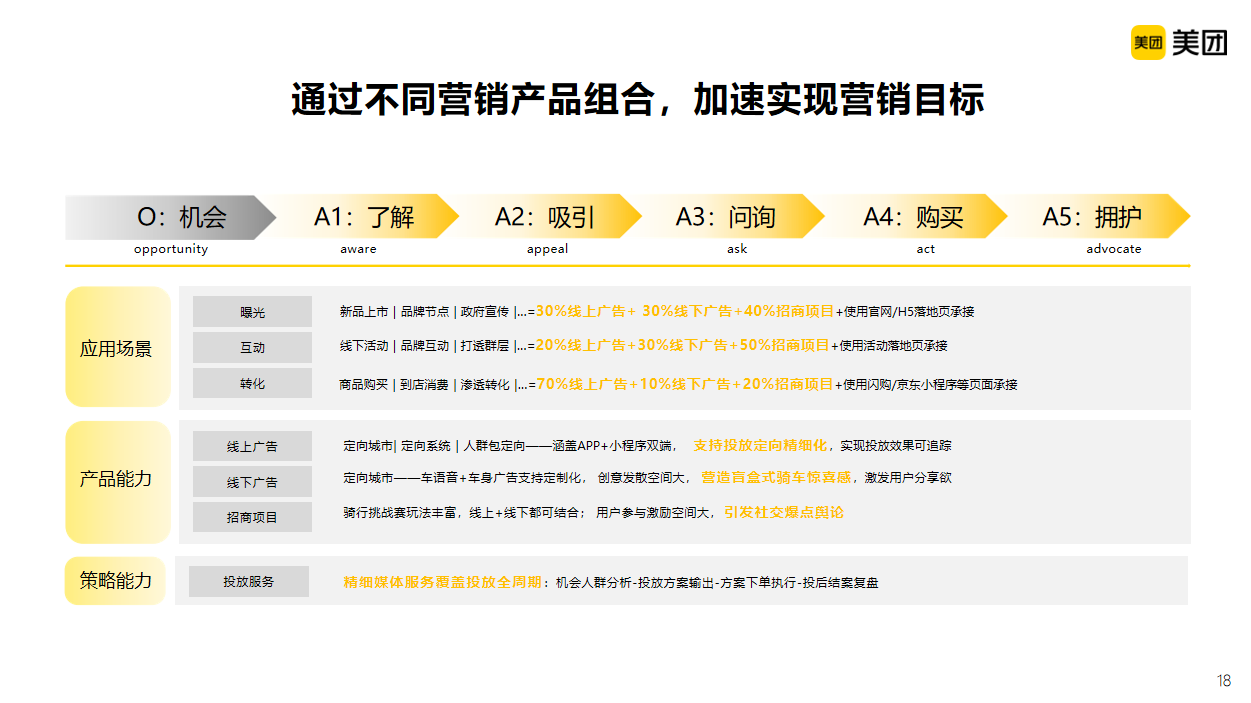The width and height of the screenshot is (1251, 703).
Task: Click the yellow 策略能力 category box
Action: pyautogui.click(x=115, y=580)
